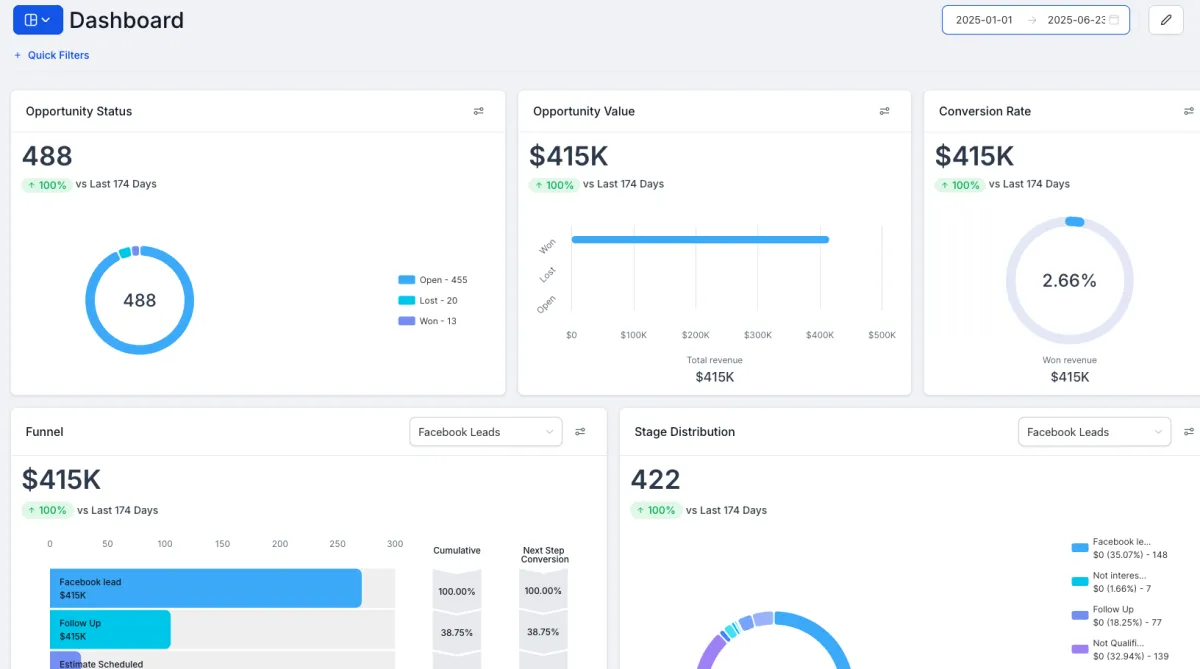Open Stage Distribution widget settings icon
The image size is (1200, 669).
click(x=1189, y=432)
